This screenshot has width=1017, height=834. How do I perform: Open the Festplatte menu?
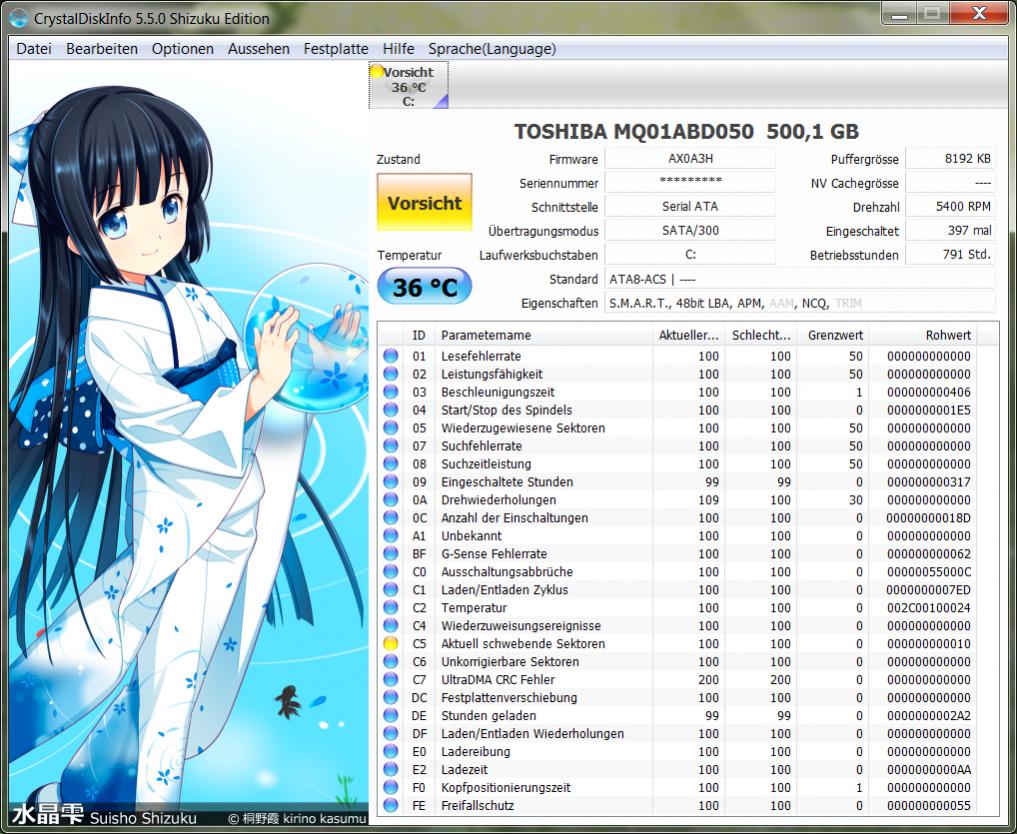(x=335, y=49)
